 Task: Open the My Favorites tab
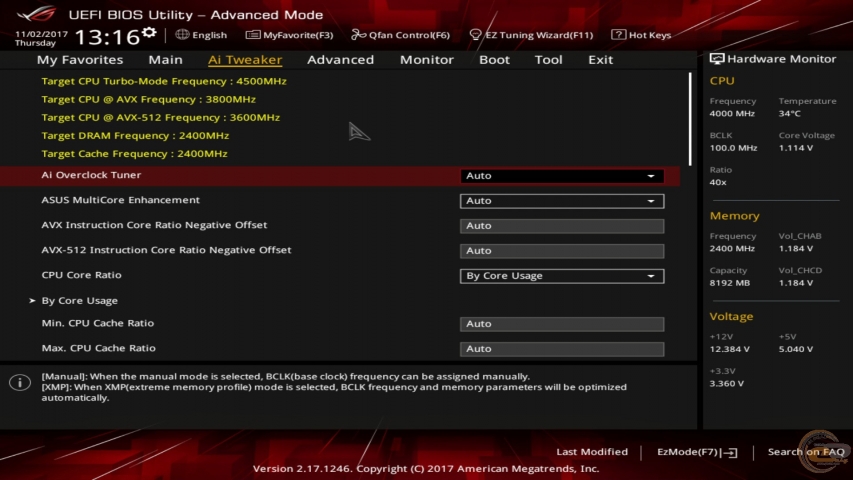click(80, 60)
